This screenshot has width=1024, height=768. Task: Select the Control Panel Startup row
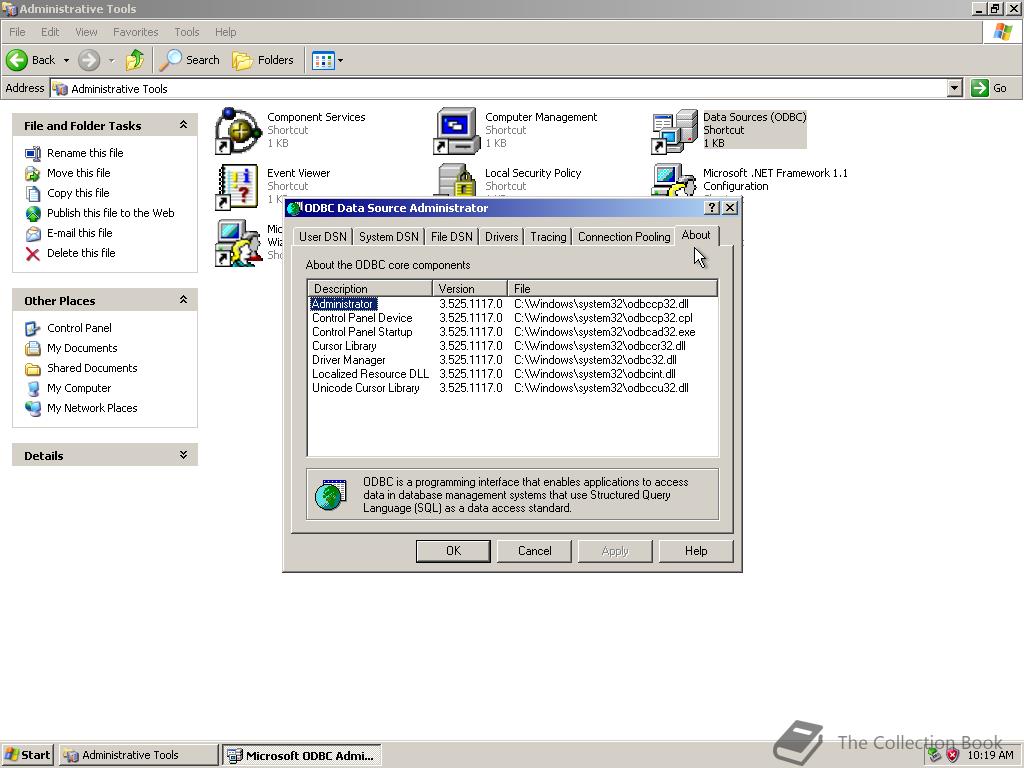point(513,332)
